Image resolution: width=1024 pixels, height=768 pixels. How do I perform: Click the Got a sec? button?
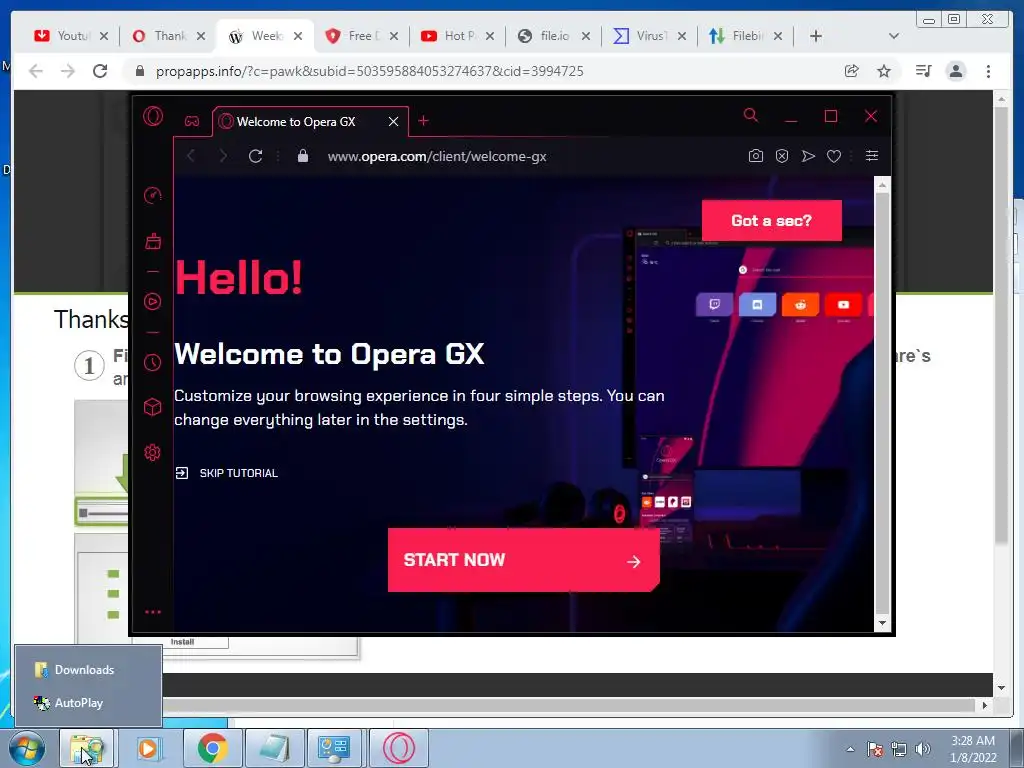(x=771, y=221)
